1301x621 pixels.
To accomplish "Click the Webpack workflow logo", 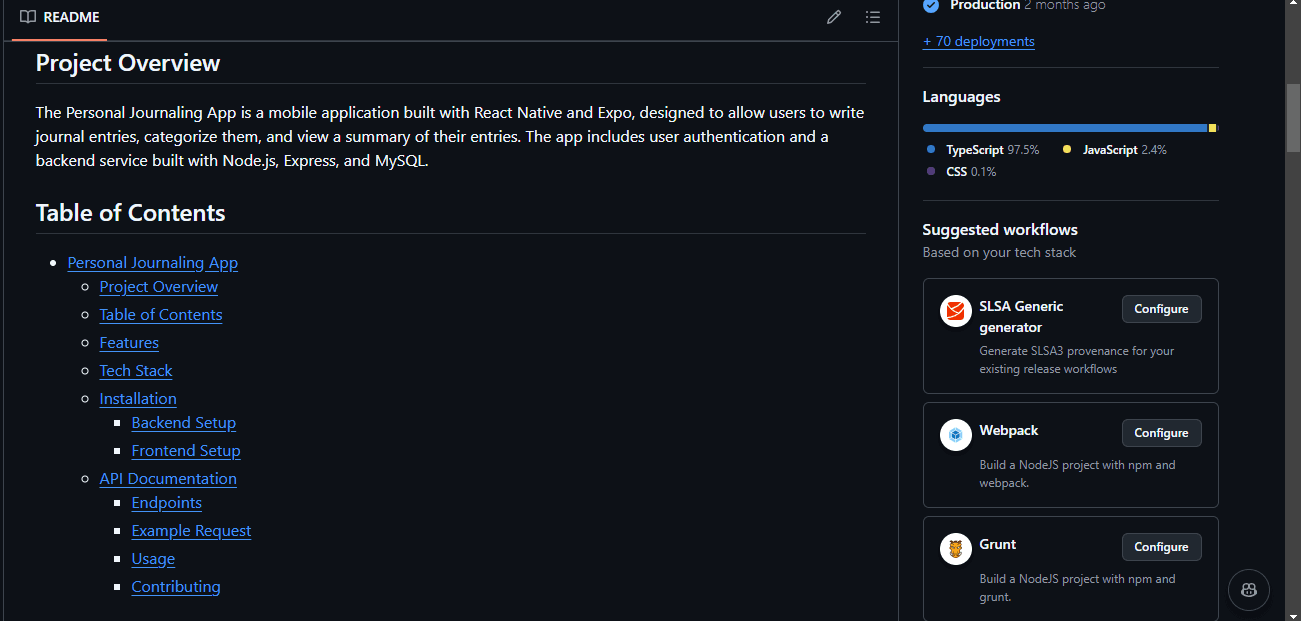I will click(x=956, y=435).
